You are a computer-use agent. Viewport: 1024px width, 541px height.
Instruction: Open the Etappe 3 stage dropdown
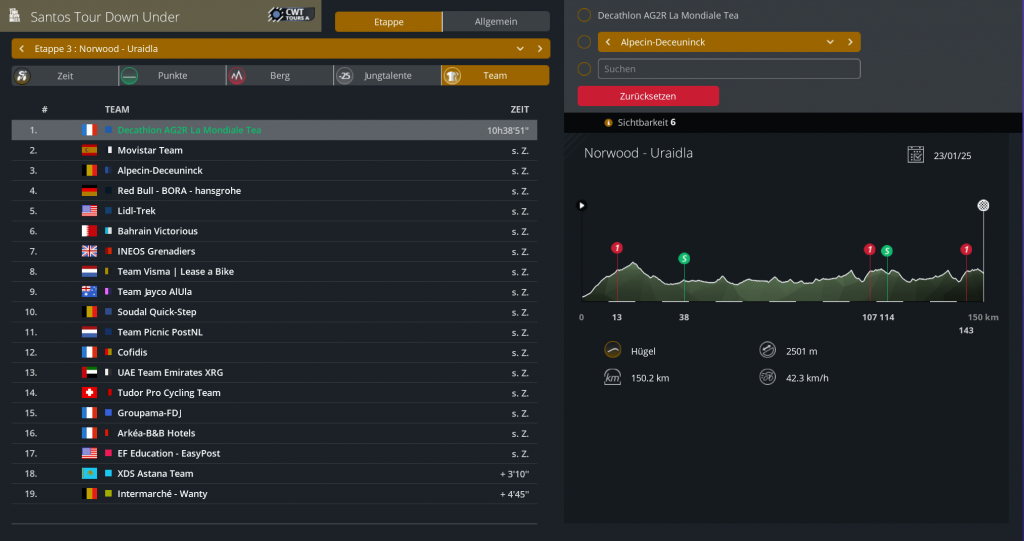point(520,48)
